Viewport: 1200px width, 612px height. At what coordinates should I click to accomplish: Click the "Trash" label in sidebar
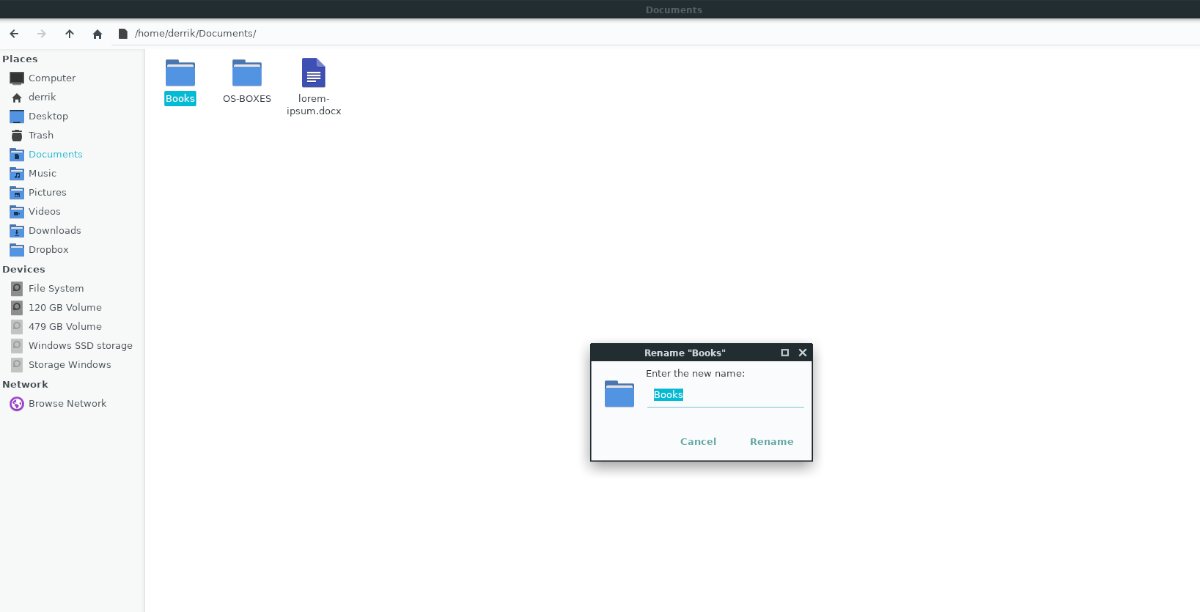click(x=41, y=135)
